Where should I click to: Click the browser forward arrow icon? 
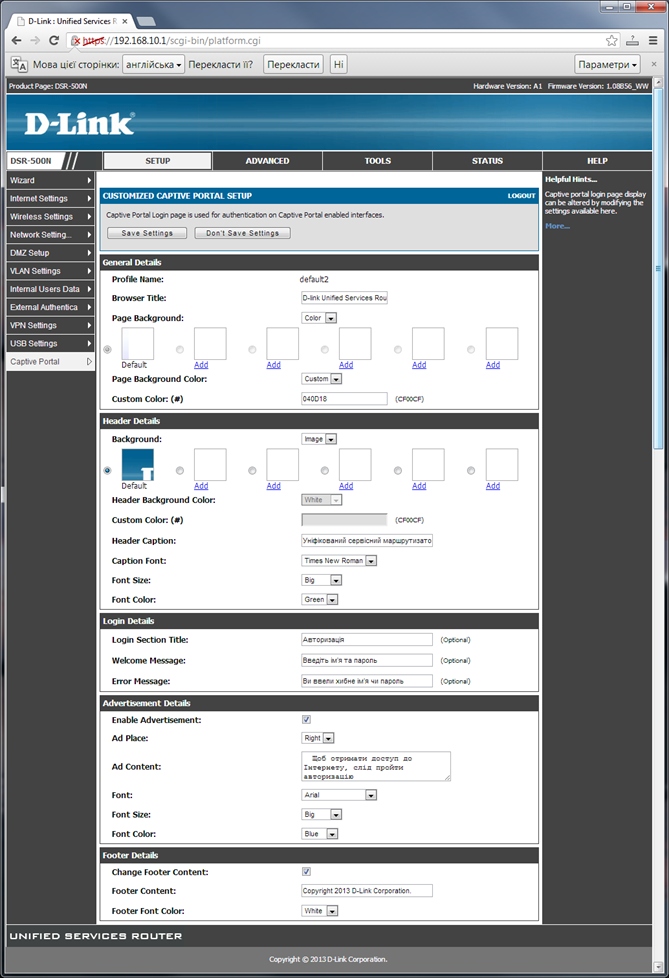tap(36, 40)
